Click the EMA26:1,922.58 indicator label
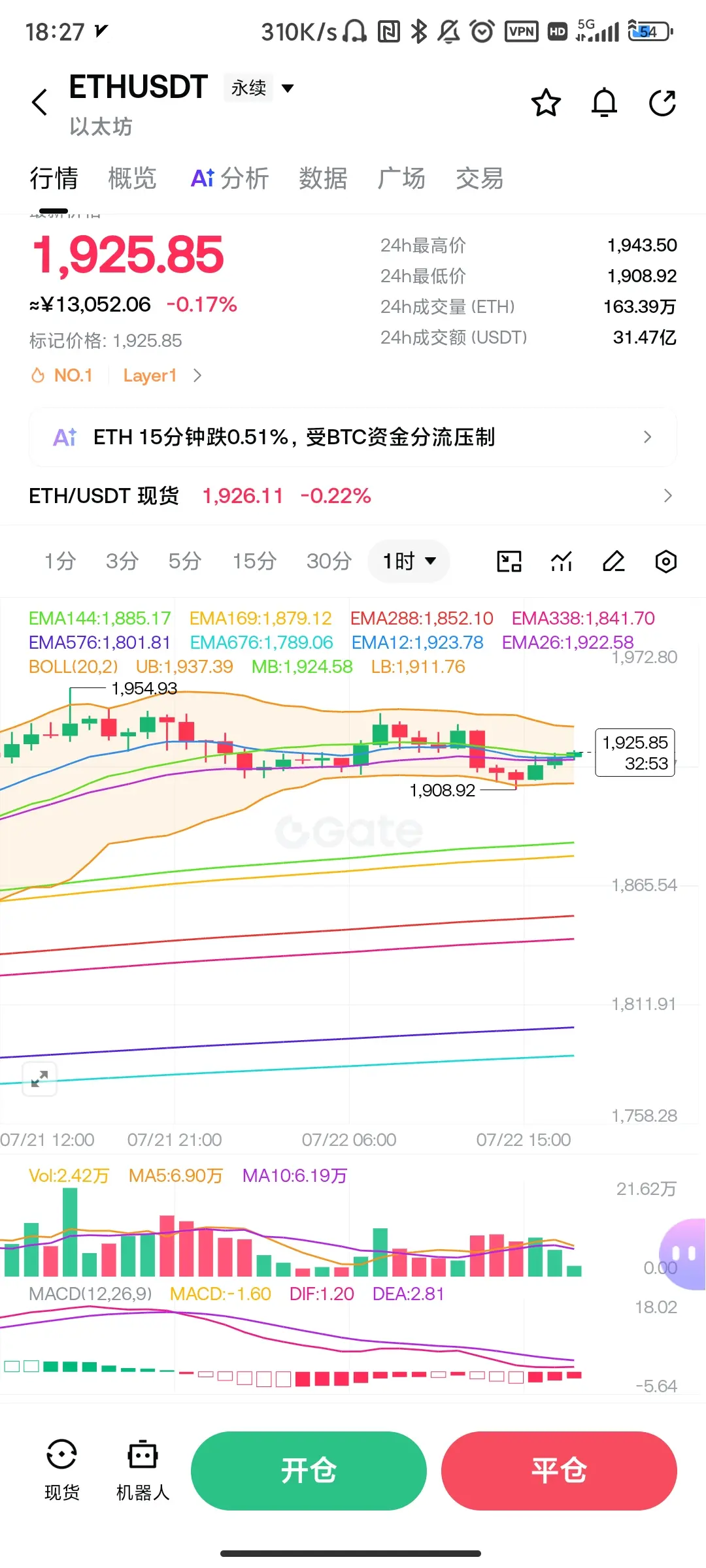This screenshot has height=1568, width=706. pos(567,642)
